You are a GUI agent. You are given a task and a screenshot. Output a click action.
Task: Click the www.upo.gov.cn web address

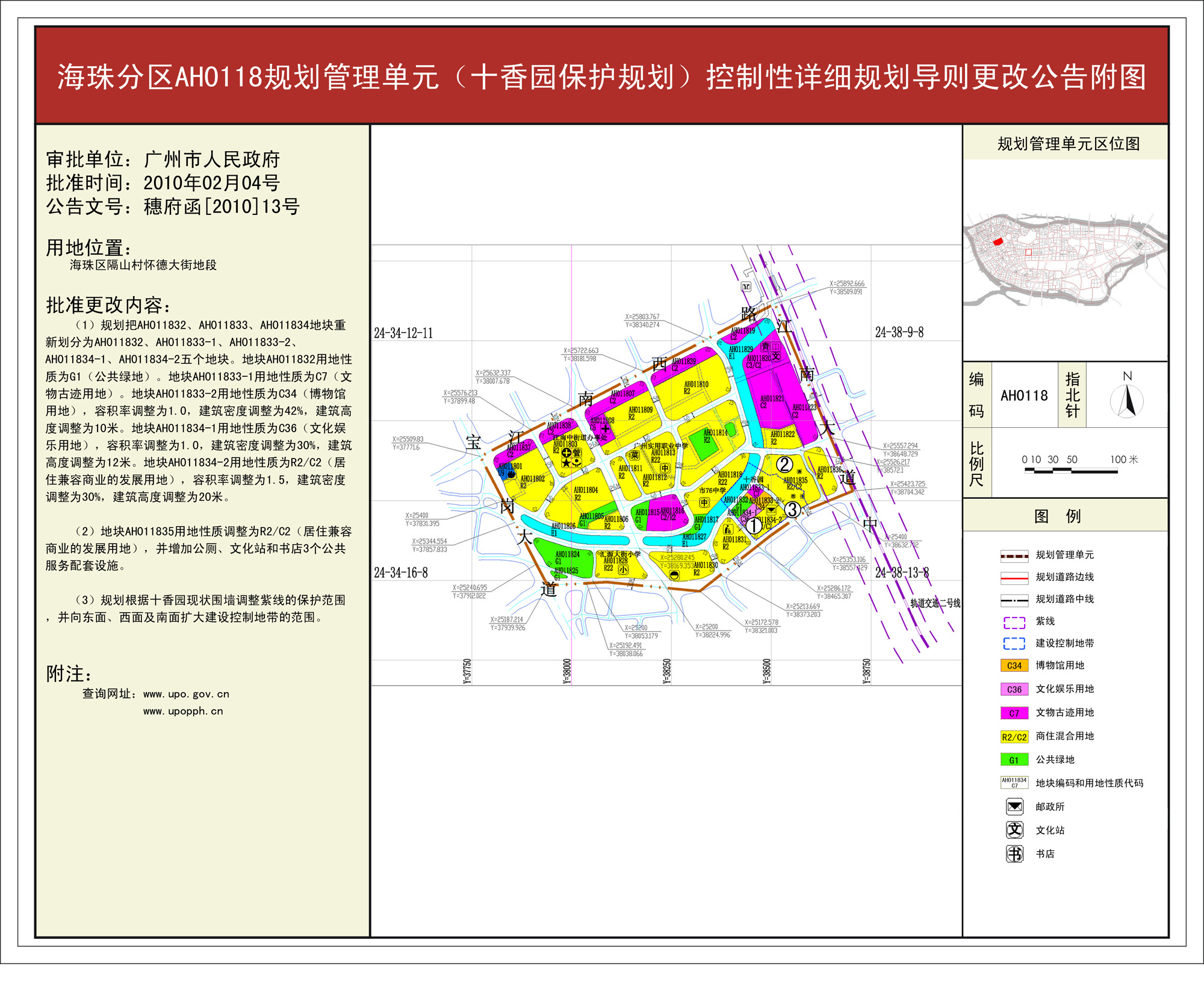(186, 694)
